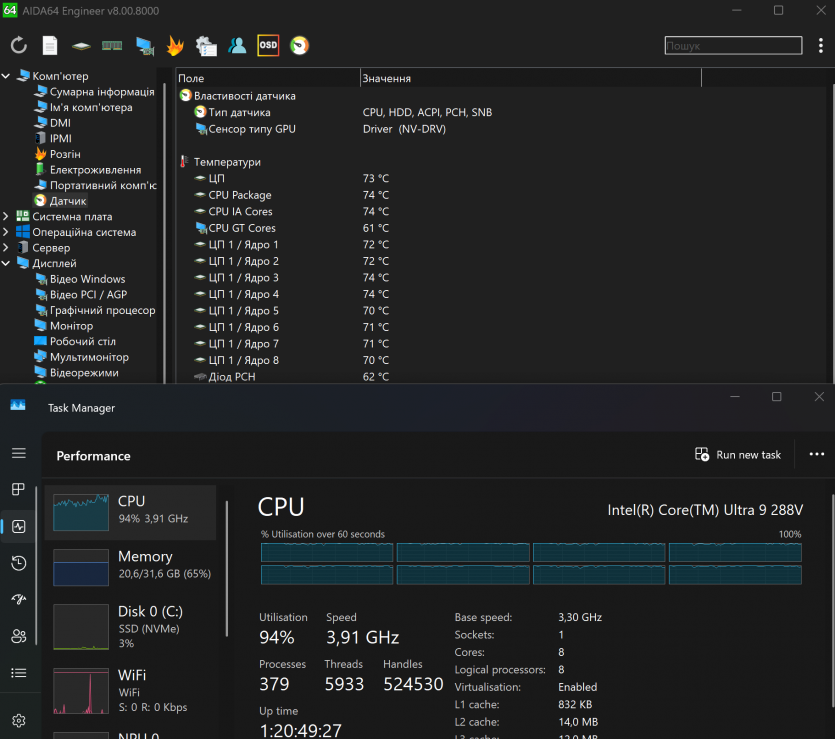Open Task Manager Settings gear

point(18,720)
